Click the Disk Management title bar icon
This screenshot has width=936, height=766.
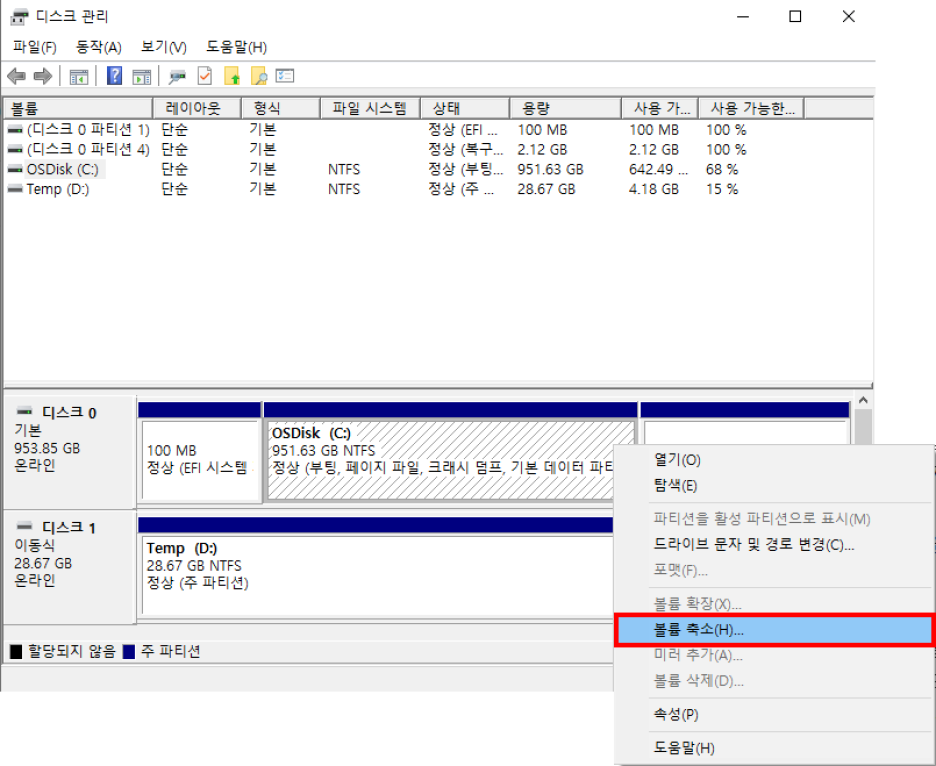tap(19, 17)
